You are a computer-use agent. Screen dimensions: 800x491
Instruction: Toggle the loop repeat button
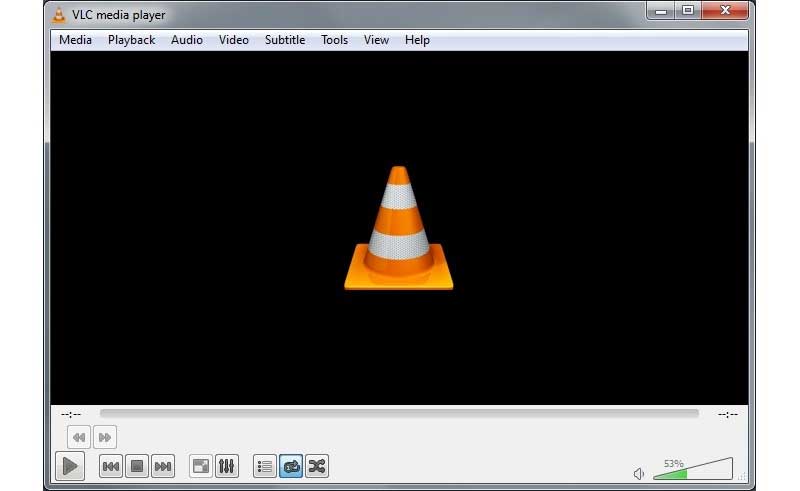291,466
